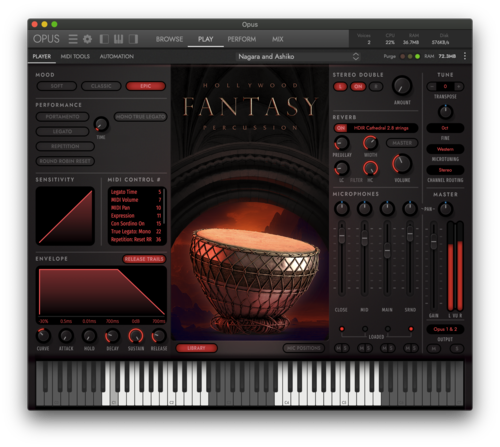Switch to the Browse tab

tap(169, 39)
